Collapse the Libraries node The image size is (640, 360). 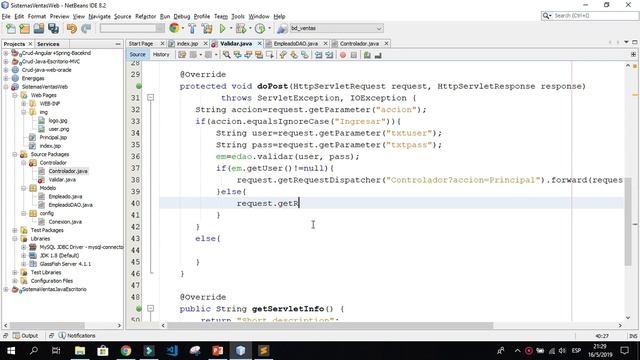pos(15,239)
